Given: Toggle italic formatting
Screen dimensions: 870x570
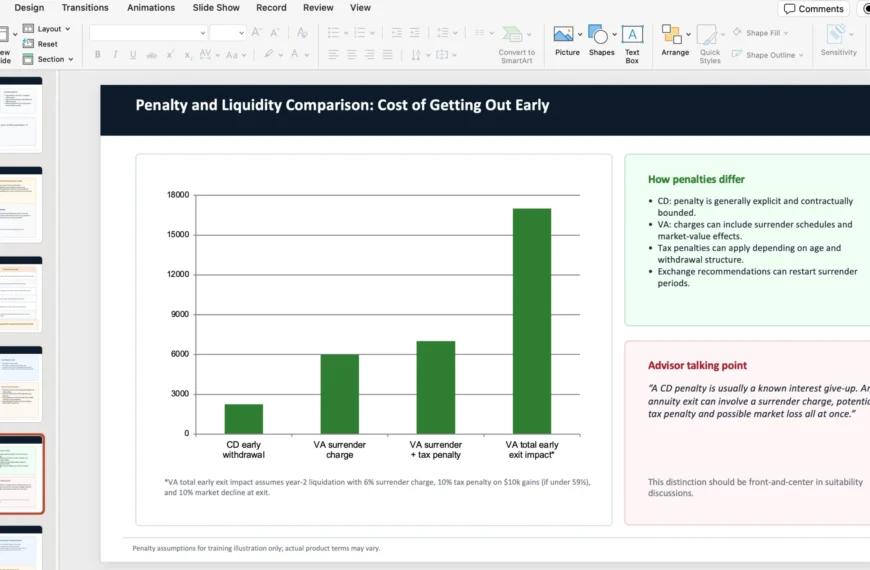Looking at the screenshot, I should 116,55.
